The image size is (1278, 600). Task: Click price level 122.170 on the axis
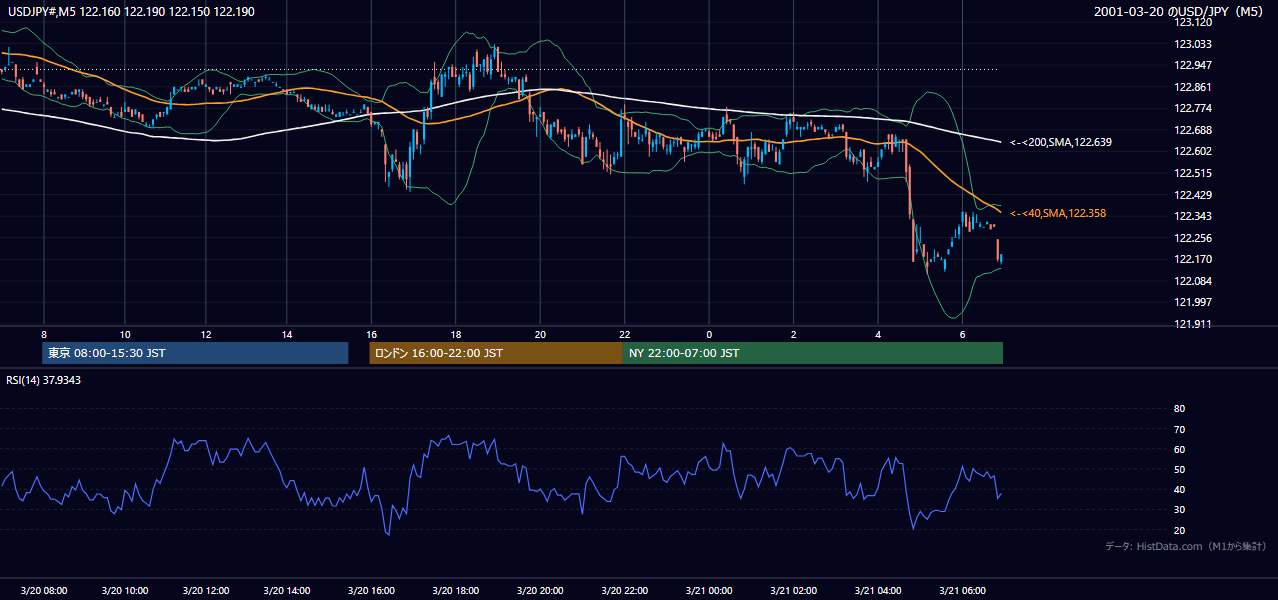pyautogui.click(x=1193, y=259)
